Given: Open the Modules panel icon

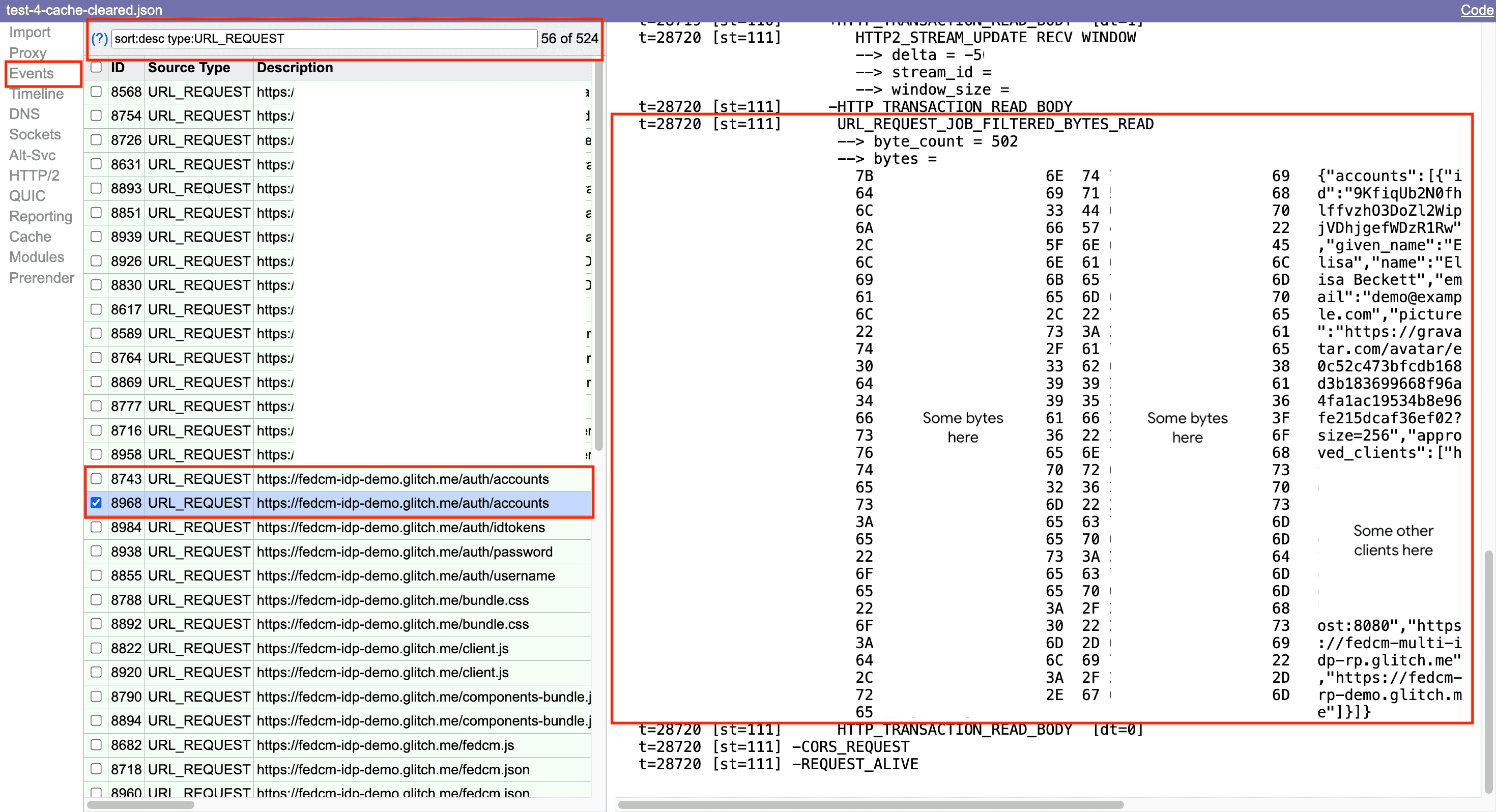Looking at the screenshot, I should (36, 257).
